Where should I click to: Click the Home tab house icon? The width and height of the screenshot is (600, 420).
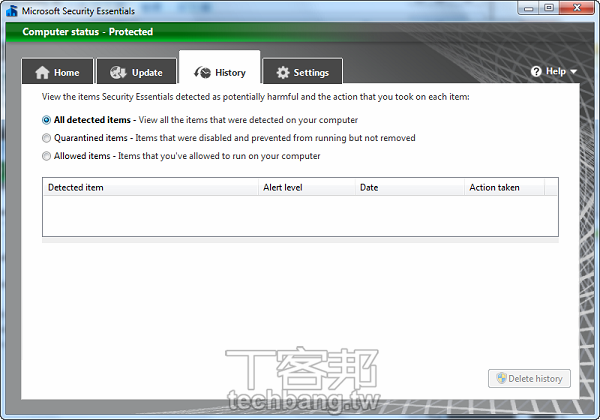click(x=42, y=73)
